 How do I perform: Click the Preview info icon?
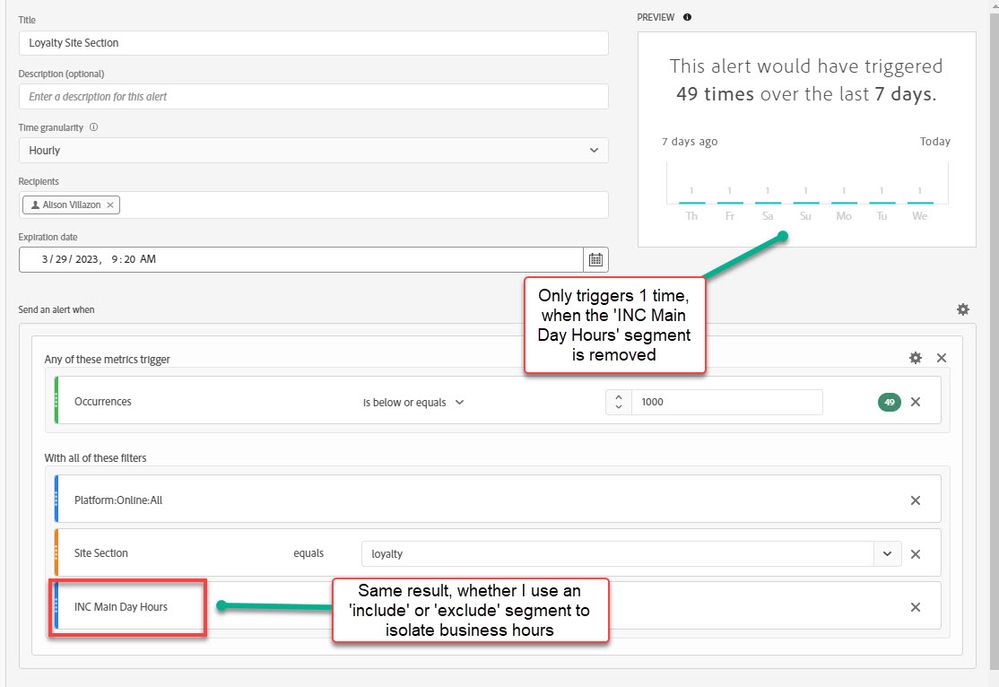click(x=687, y=17)
